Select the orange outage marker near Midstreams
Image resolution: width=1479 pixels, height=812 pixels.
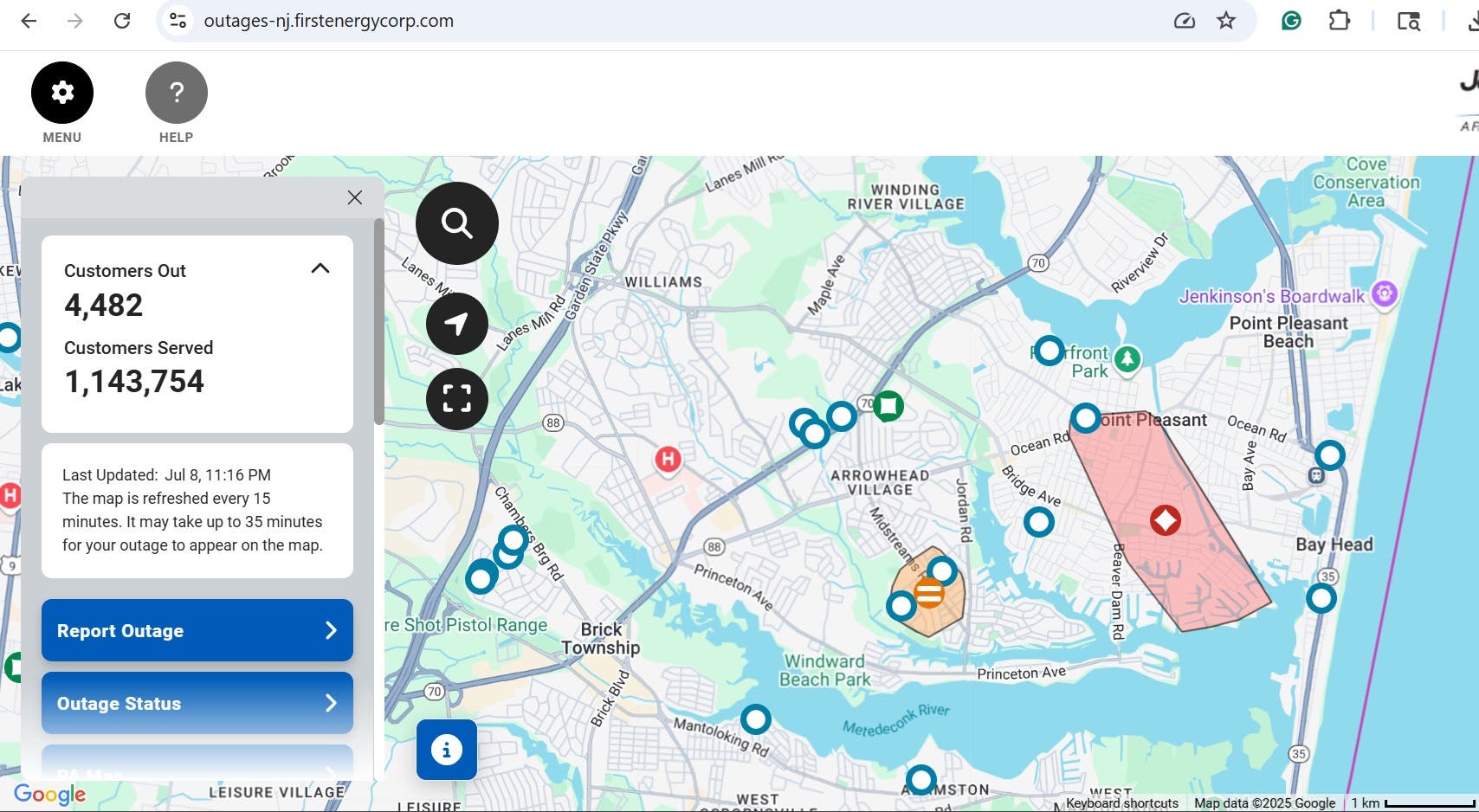[x=929, y=594]
